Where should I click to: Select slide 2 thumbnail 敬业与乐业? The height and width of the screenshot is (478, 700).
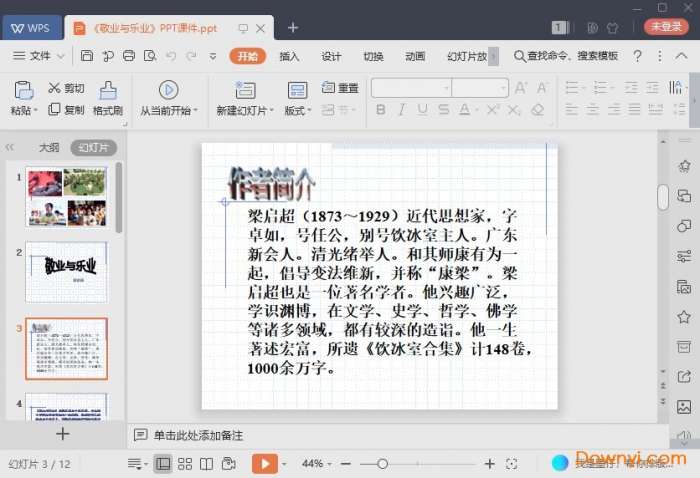pos(67,272)
